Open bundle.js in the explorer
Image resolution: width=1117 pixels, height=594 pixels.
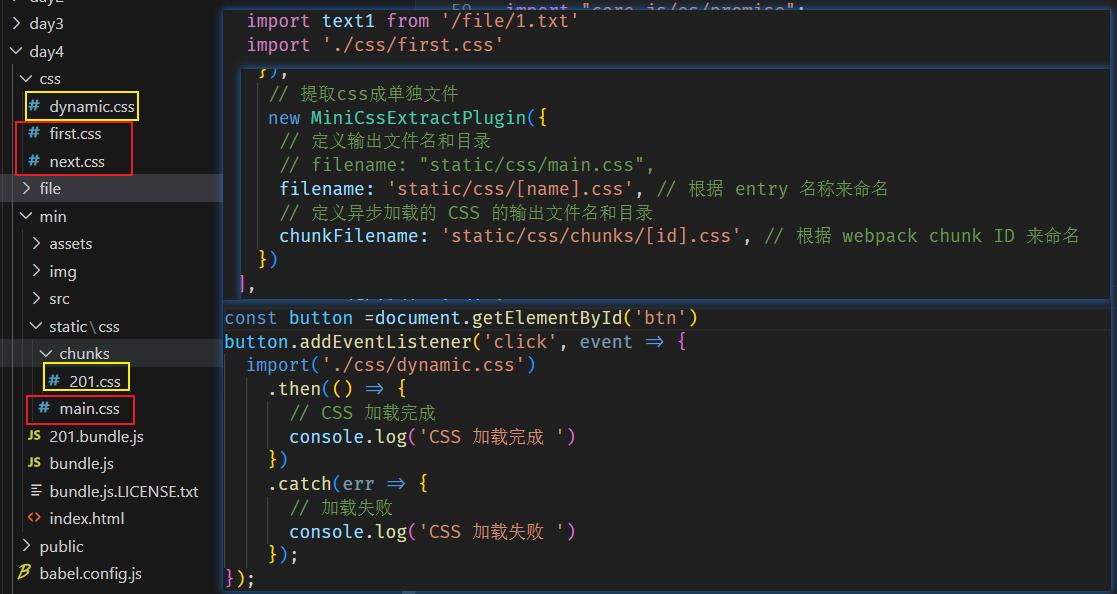tap(81, 463)
